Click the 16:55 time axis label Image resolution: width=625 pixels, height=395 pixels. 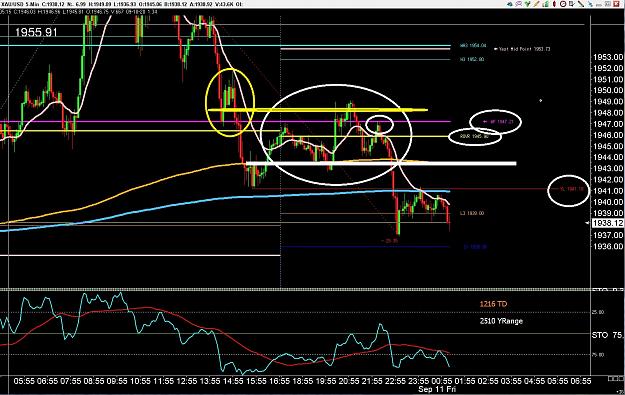[x=279, y=381]
